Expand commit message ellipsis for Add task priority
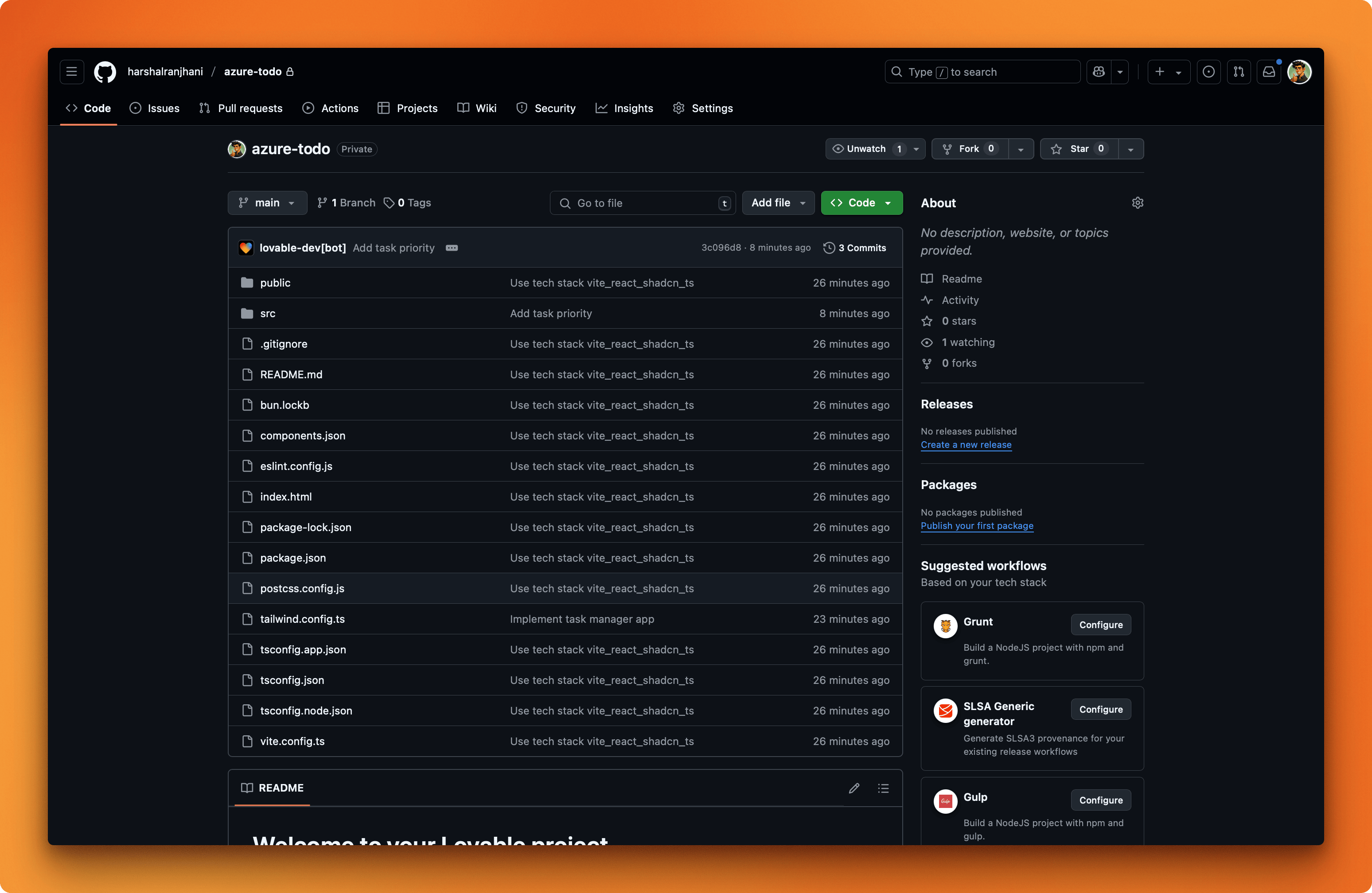Image resolution: width=1372 pixels, height=893 pixels. [452, 248]
